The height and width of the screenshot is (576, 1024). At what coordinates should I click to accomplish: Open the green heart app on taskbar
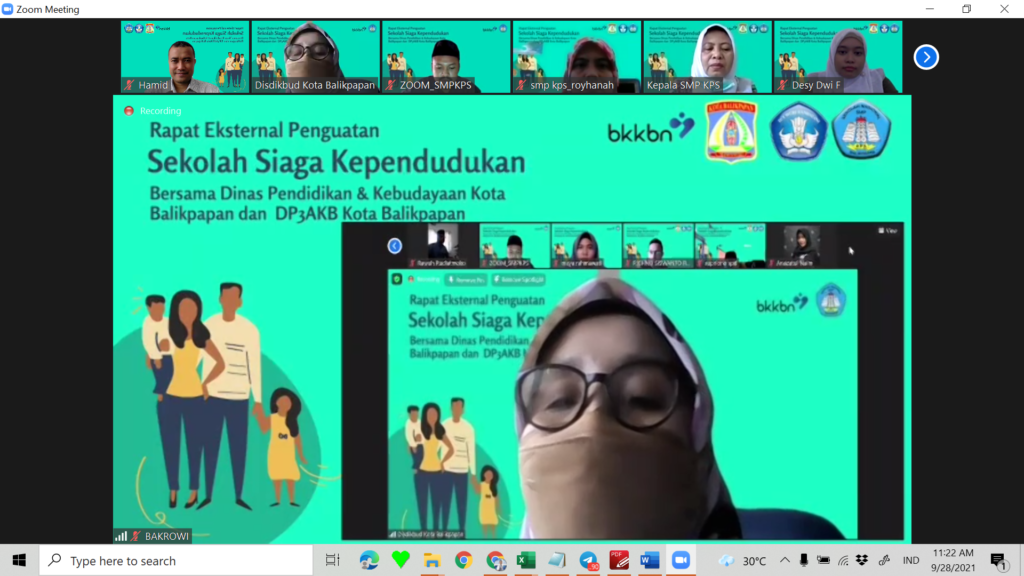(400, 560)
